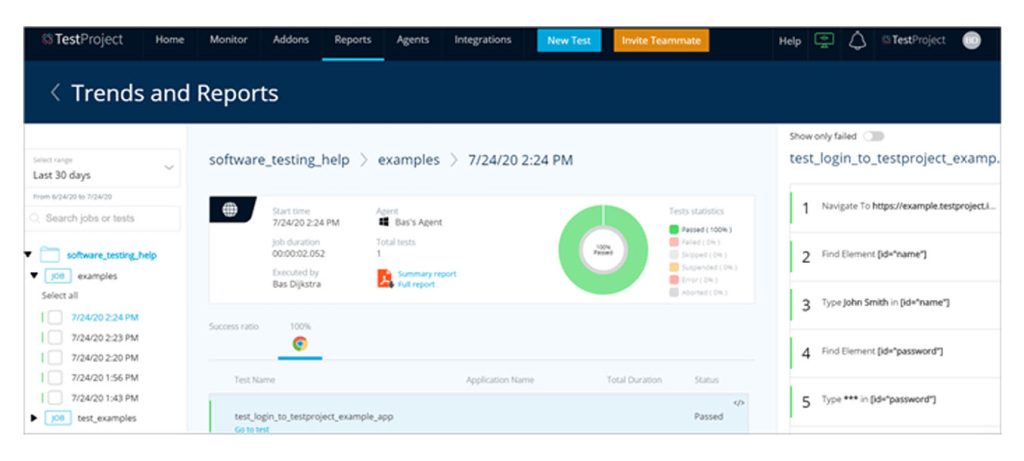The image size is (1024, 461).
Task: Open the user avatar menu
Action: click(x=971, y=40)
